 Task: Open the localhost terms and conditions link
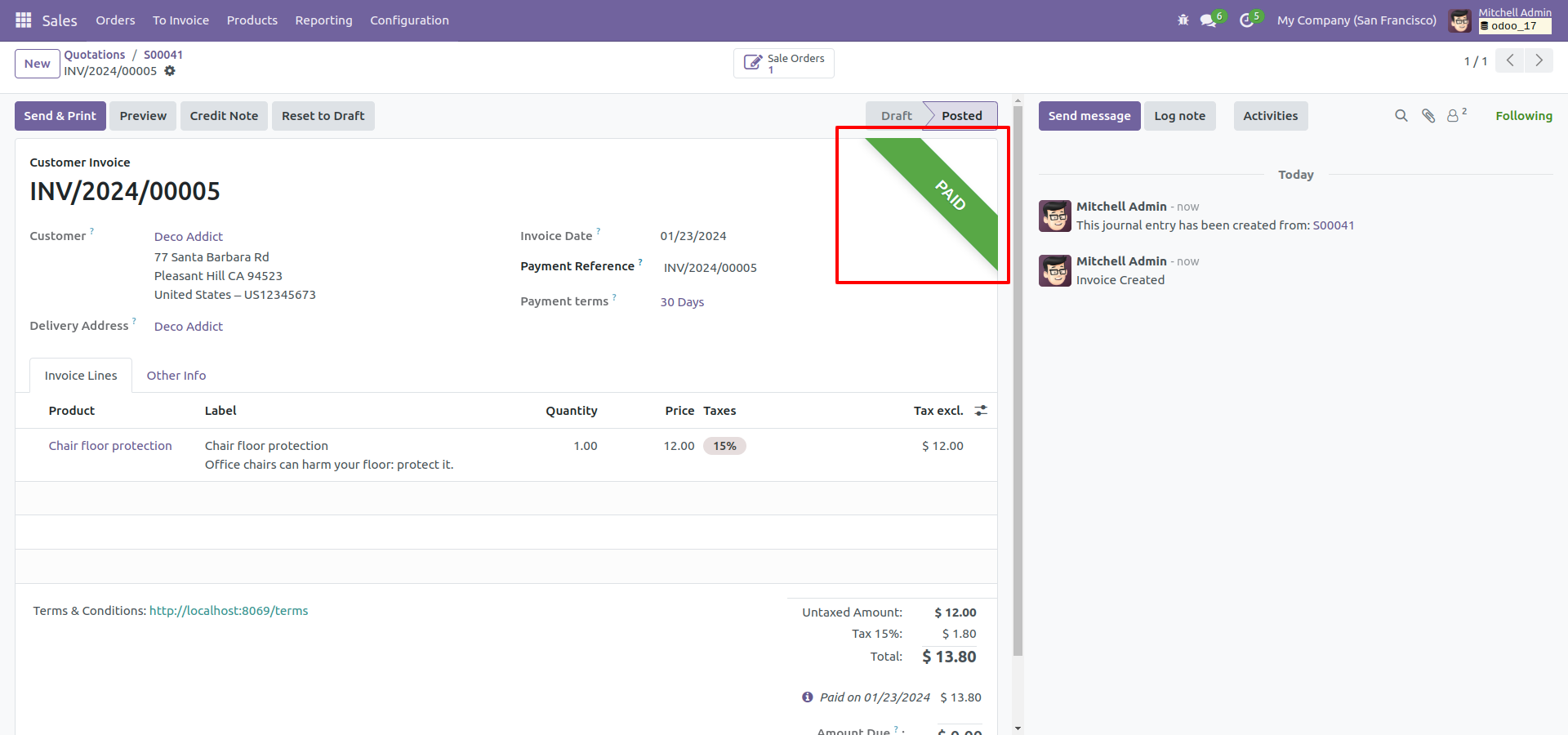click(x=229, y=611)
